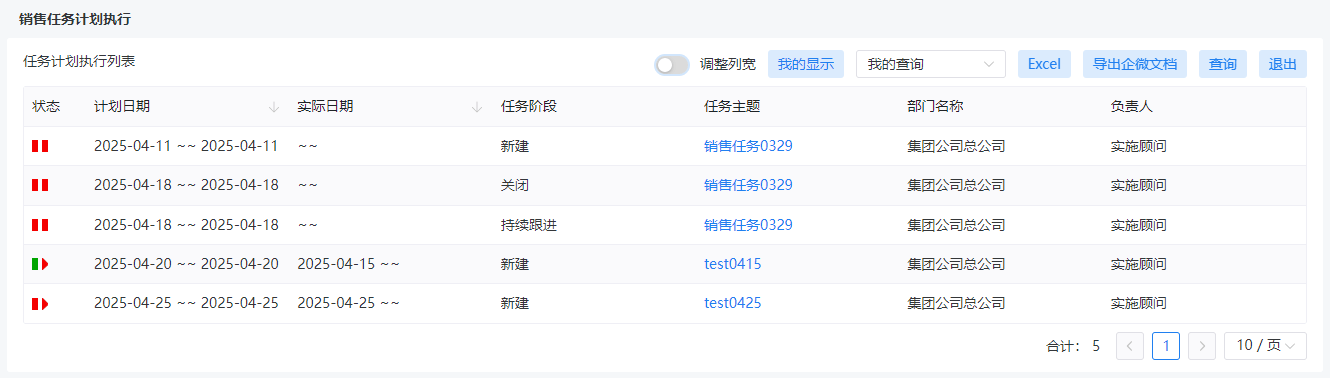The height and width of the screenshot is (378, 1330).
Task: Click the 任务主题 column header
Action: click(732, 107)
